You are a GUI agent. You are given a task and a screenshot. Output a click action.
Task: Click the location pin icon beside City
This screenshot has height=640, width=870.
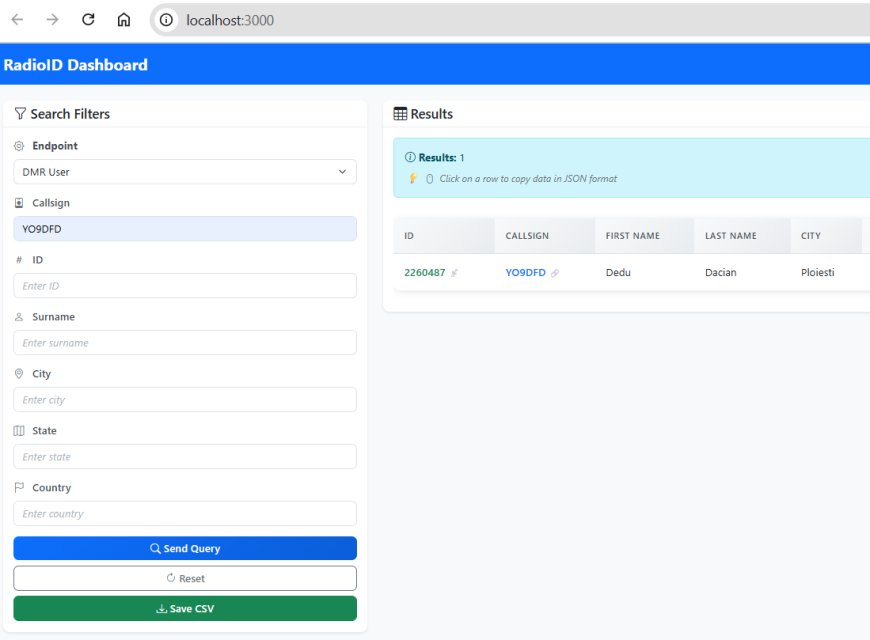(x=19, y=374)
